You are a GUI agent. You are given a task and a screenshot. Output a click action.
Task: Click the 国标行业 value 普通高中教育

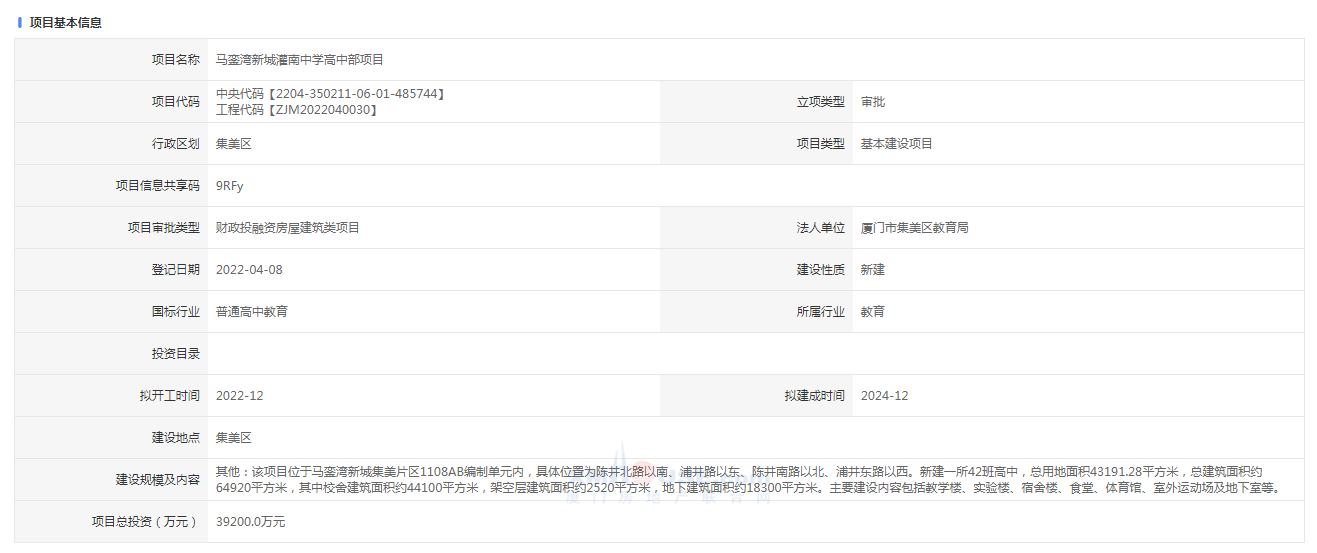(251, 312)
